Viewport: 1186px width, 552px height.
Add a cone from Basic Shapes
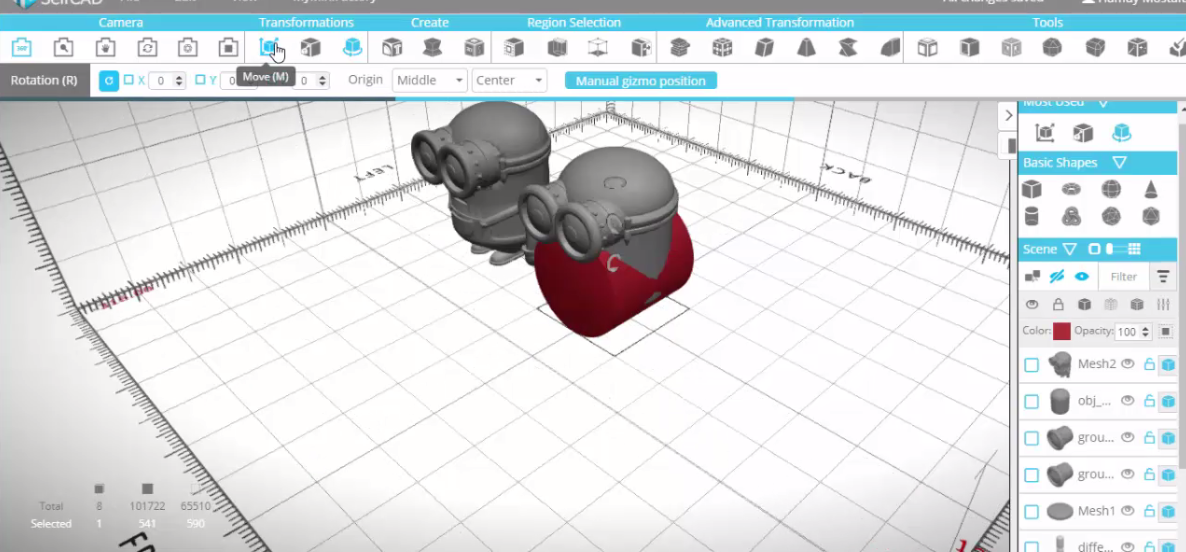pyautogui.click(x=1150, y=189)
